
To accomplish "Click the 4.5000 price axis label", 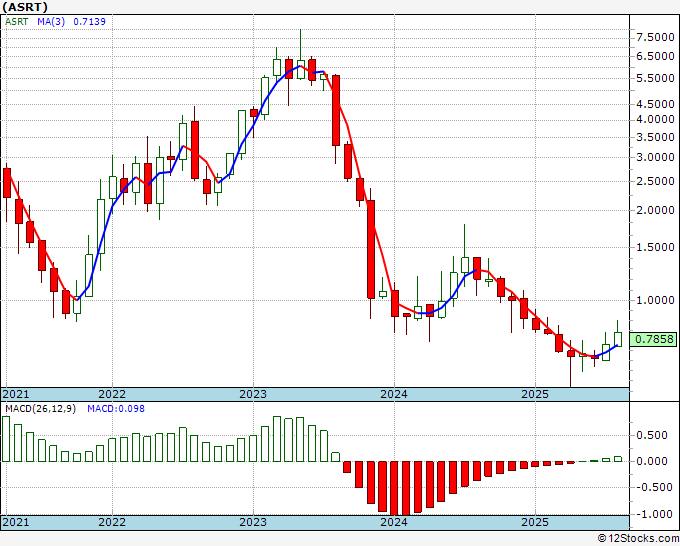I will pos(655,105).
